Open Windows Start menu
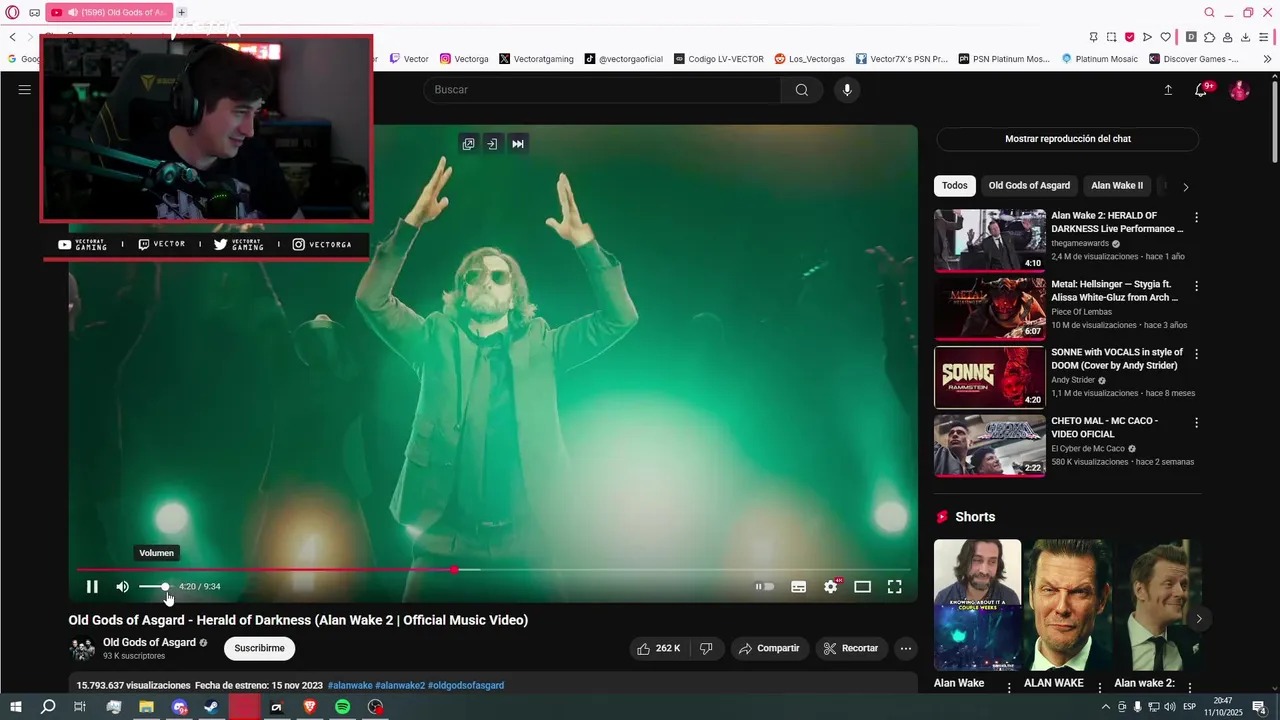This screenshot has width=1280, height=720. pyautogui.click(x=16, y=707)
